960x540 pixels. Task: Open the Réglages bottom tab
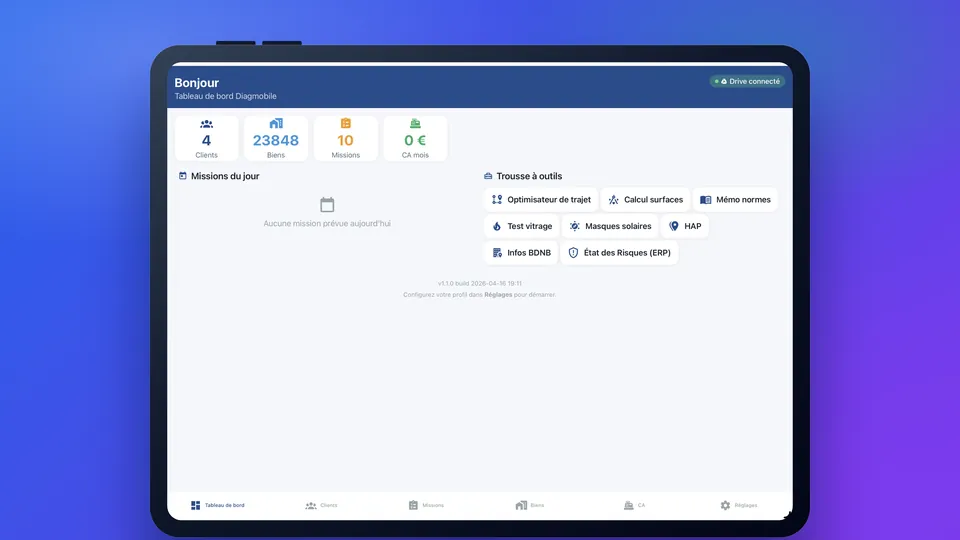tap(738, 505)
